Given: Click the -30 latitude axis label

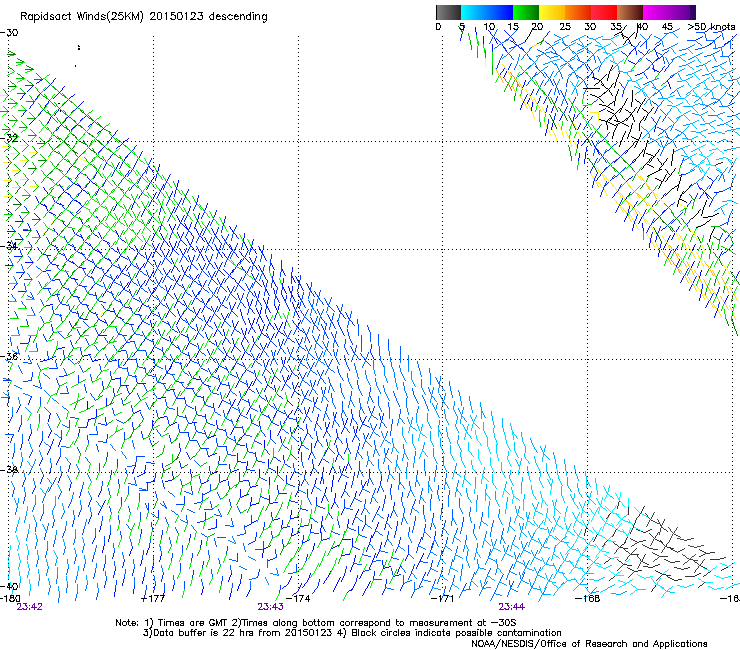Looking at the screenshot, I should [x=9, y=33].
